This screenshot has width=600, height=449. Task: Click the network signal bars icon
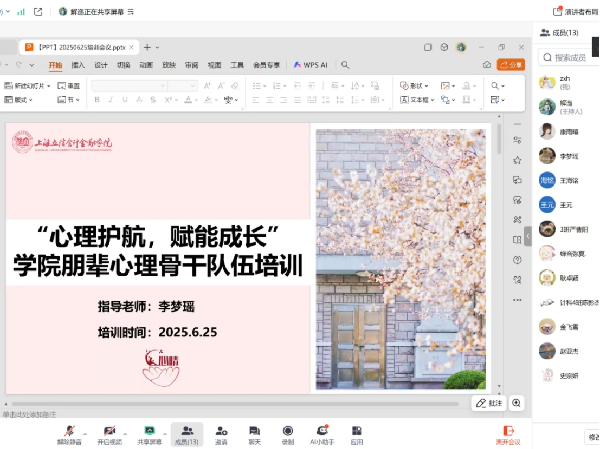[x=21, y=12]
